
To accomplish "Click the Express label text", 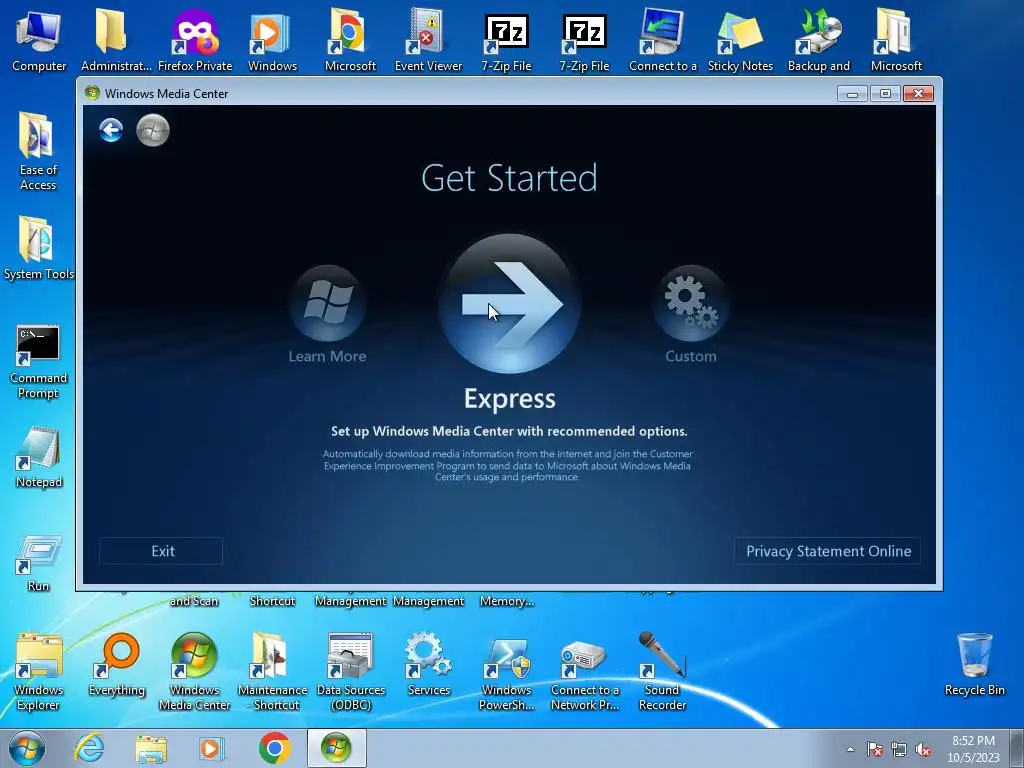I will [510, 398].
